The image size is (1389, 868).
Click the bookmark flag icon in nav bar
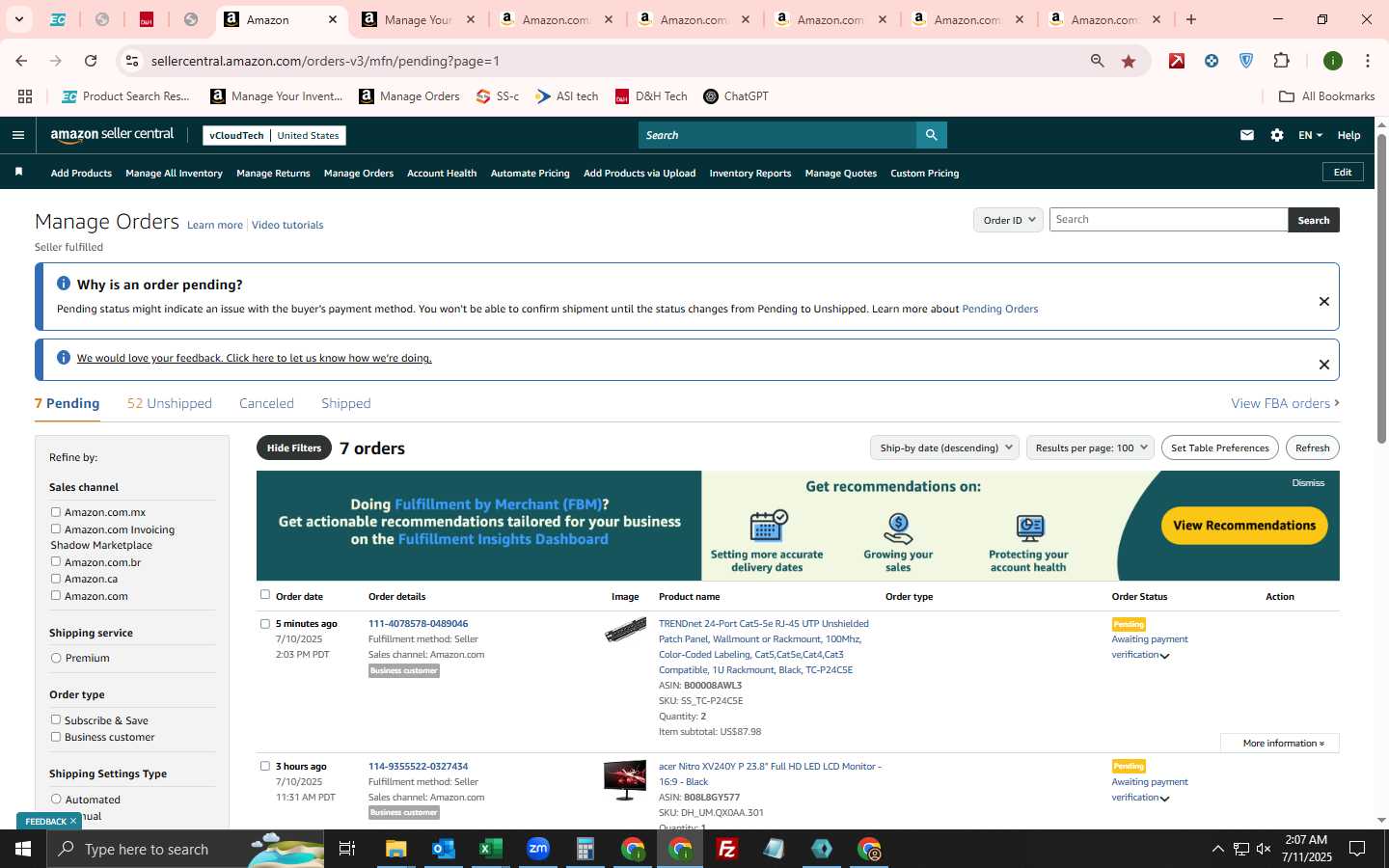(x=18, y=172)
